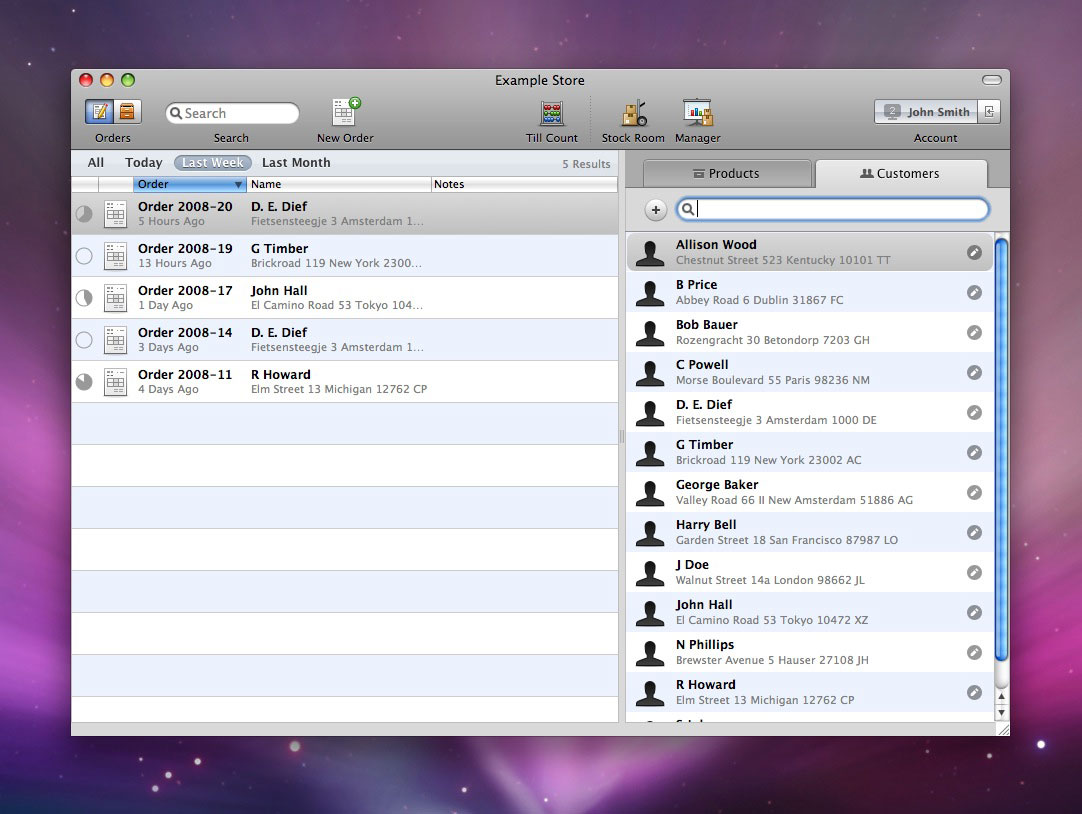Sort by the Order column header
This screenshot has width=1082, height=814.
click(190, 184)
